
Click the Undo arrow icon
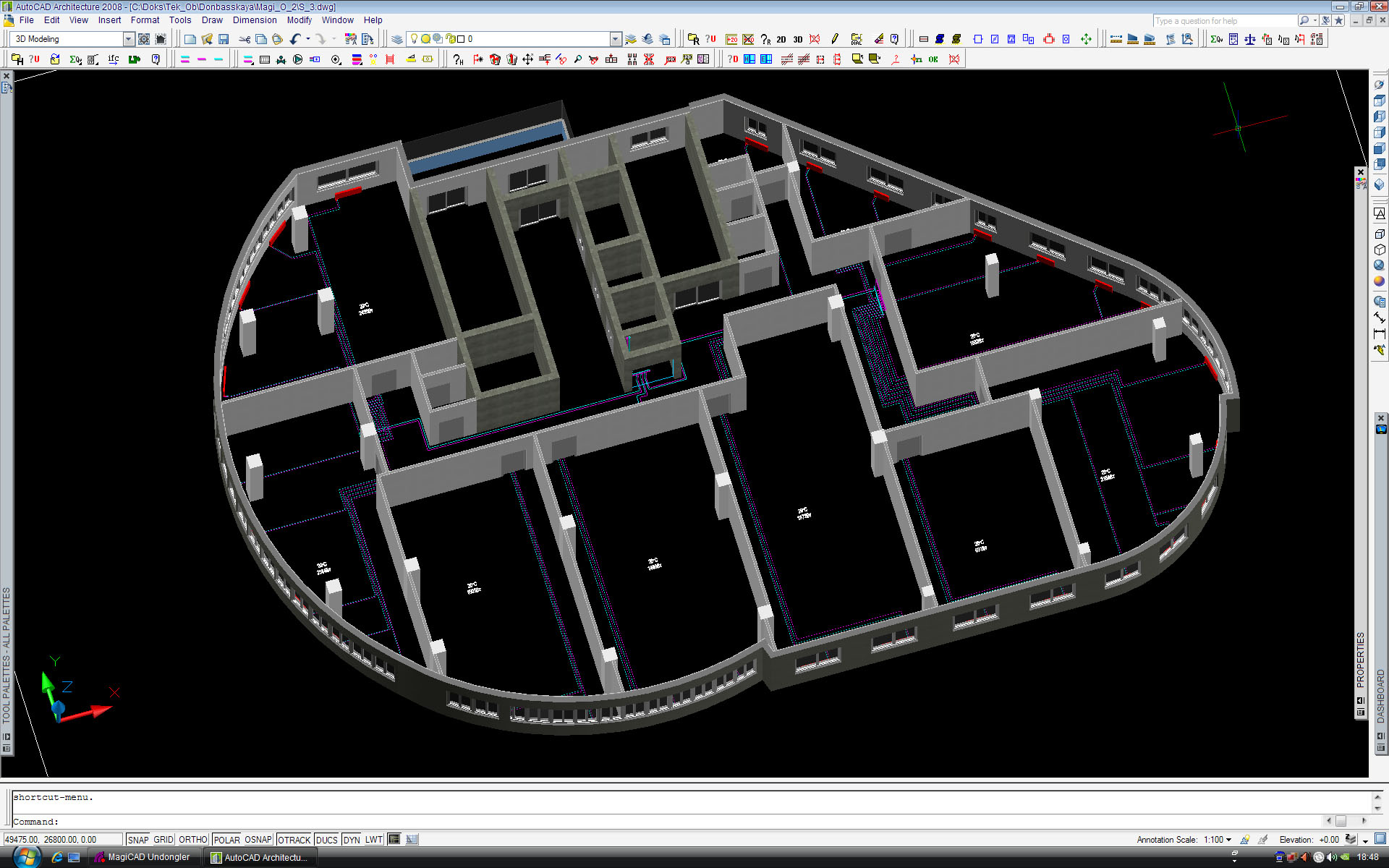click(295, 39)
